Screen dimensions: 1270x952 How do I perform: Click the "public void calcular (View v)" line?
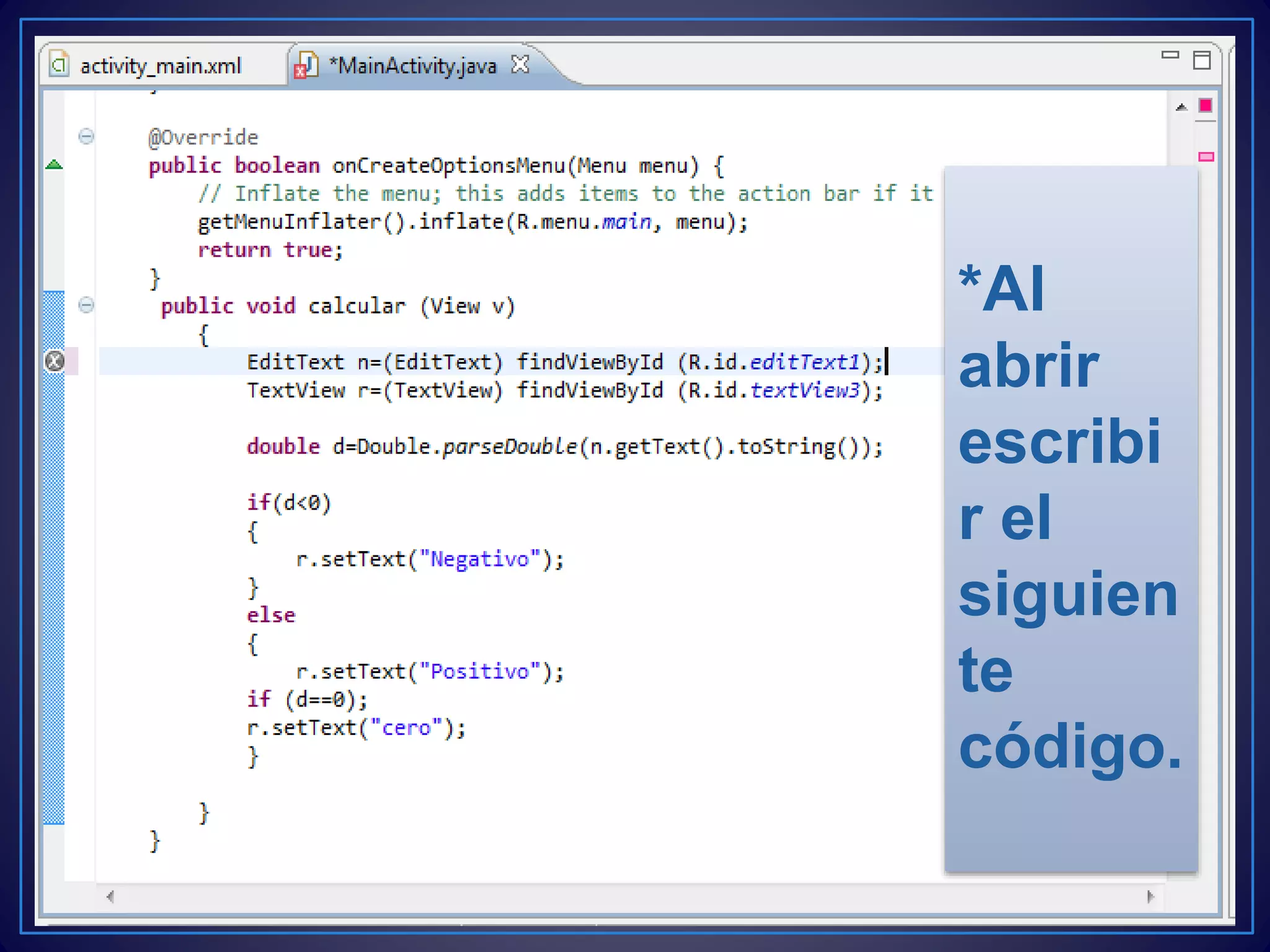pyautogui.click(x=338, y=306)
